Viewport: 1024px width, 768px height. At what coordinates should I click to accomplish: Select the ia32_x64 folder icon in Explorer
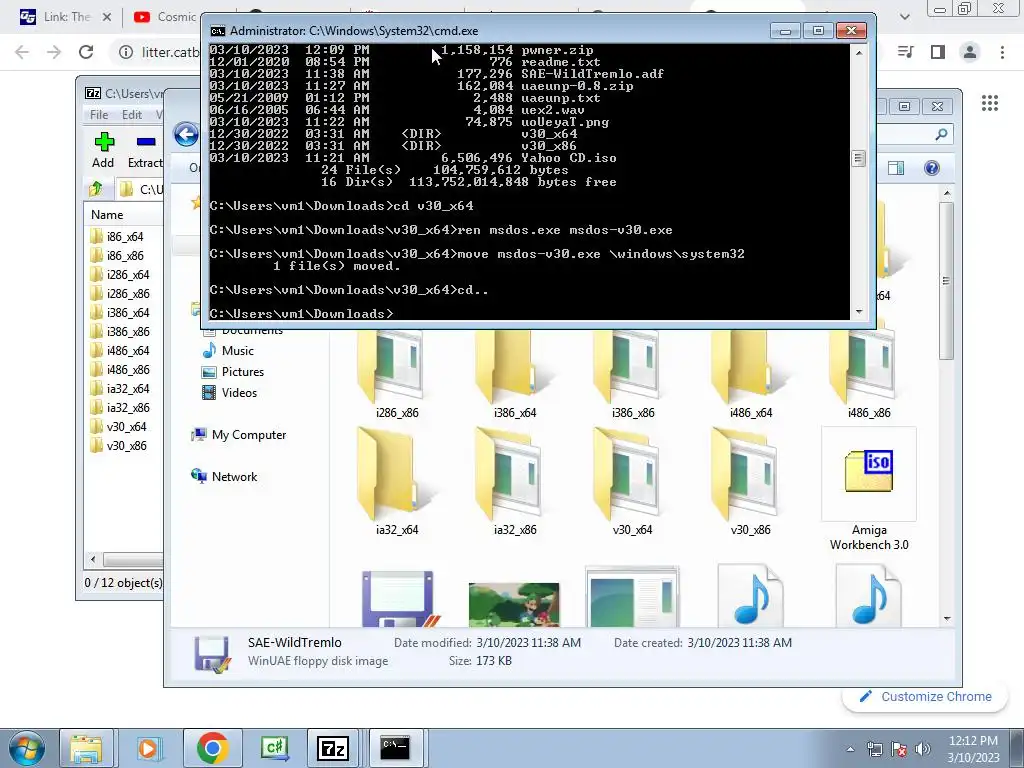pos(397,482)
